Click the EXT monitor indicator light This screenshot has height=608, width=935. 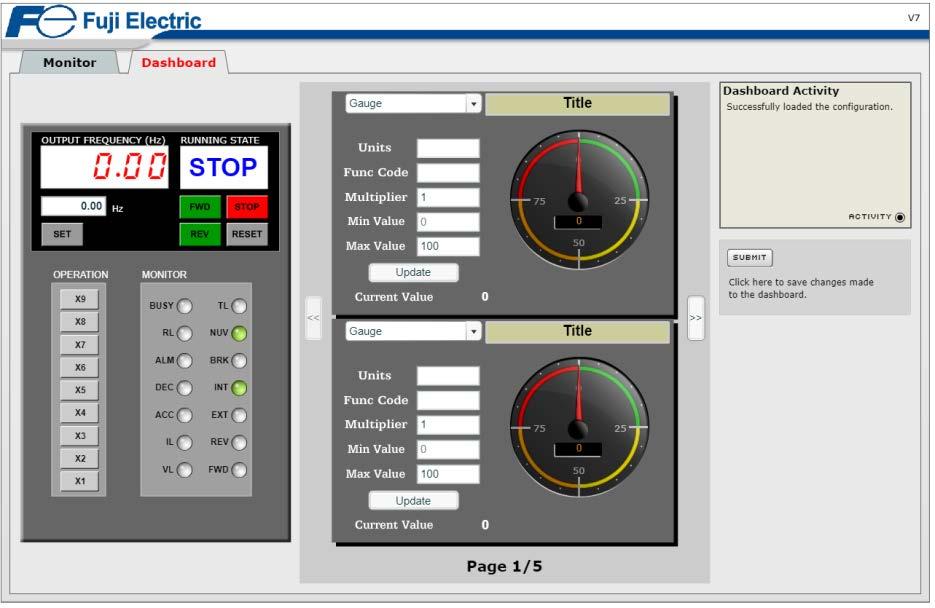tap(239, 415)
